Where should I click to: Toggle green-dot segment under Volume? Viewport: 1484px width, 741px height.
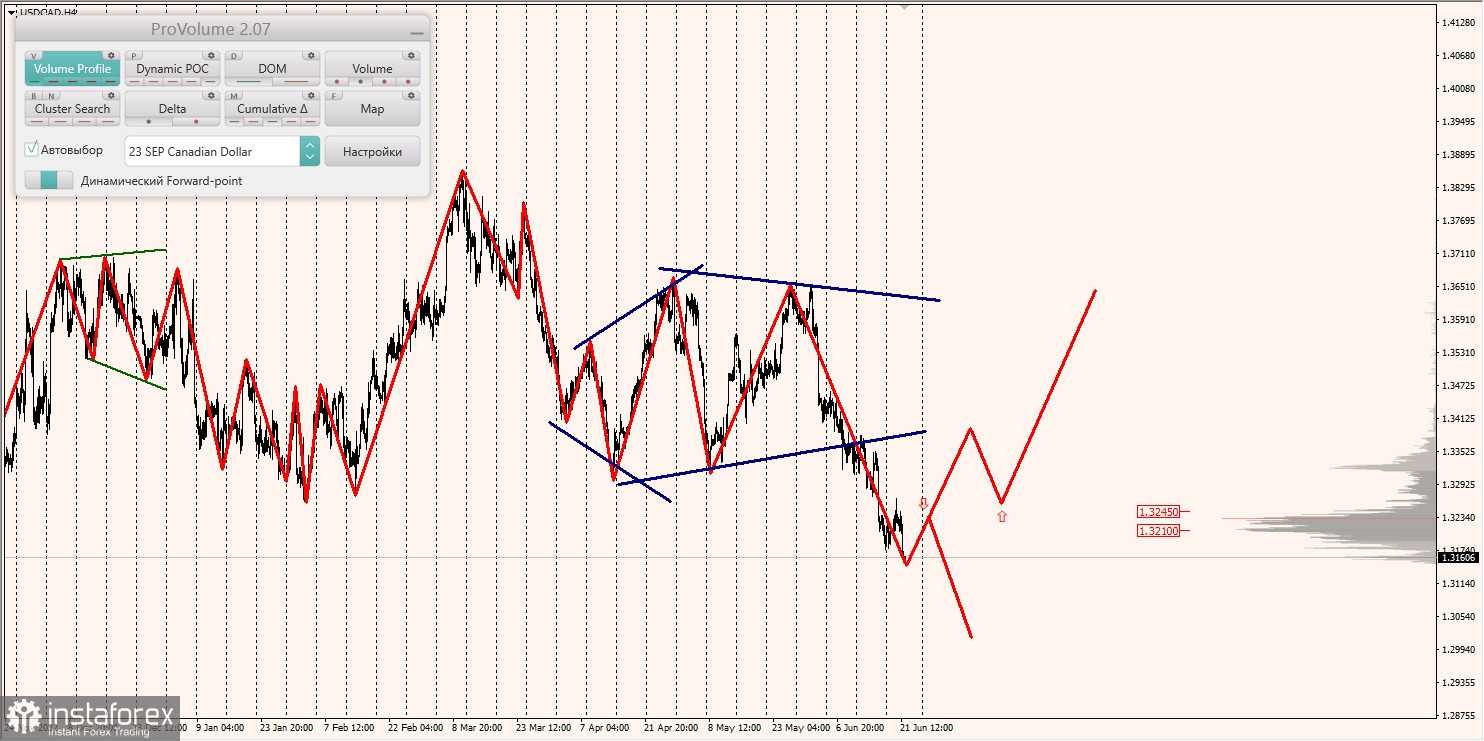360,82
